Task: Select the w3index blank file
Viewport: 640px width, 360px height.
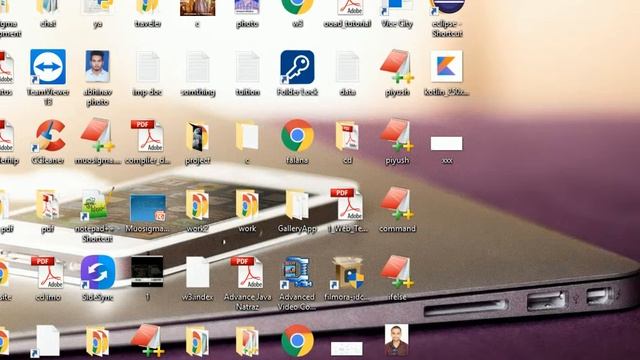Action: click(x=198, y=272)
